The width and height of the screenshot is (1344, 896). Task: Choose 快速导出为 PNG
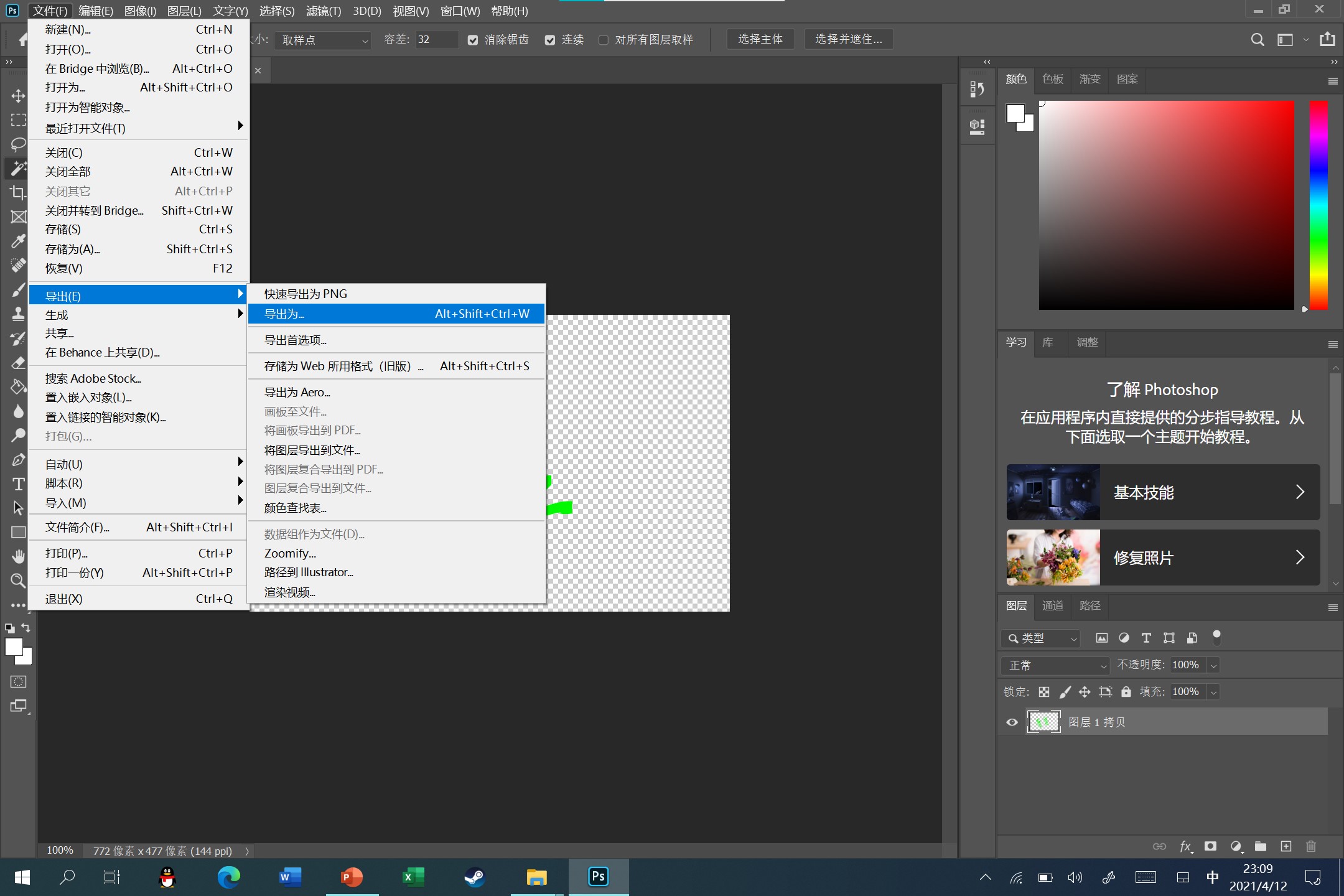tap(396, 294)
